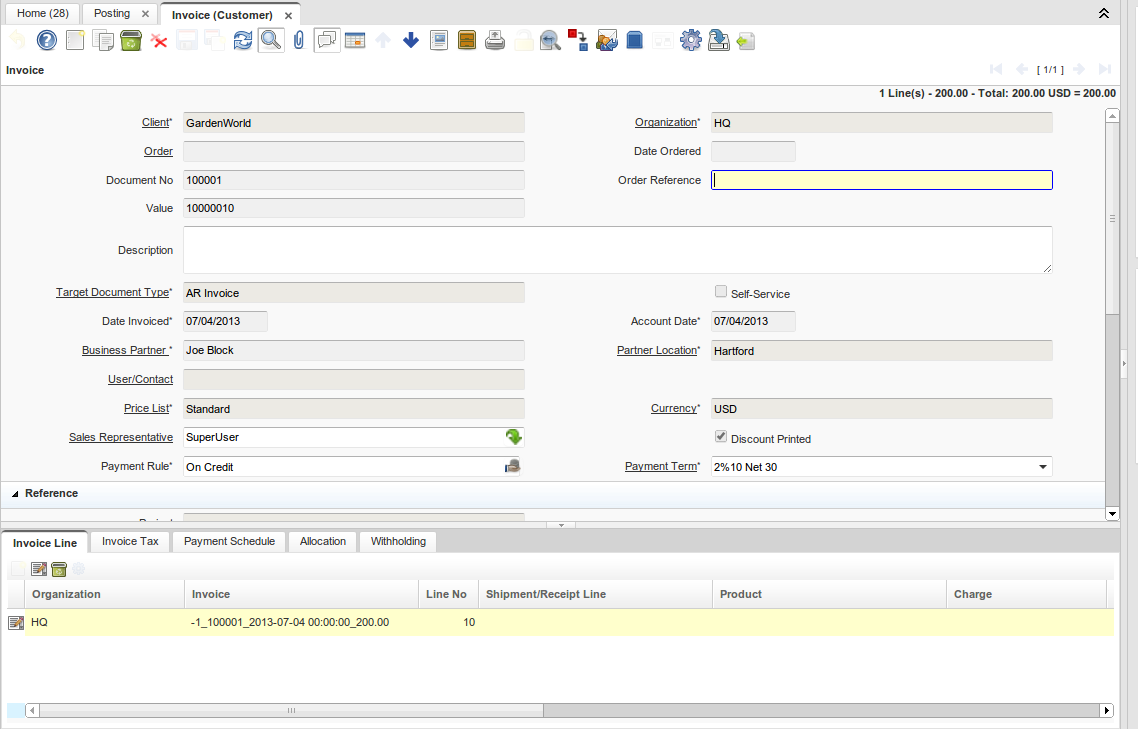Toggle grid view in the toolbar
The height and width of the screenshot is (729, 1138).
click(x=354, y=40)
